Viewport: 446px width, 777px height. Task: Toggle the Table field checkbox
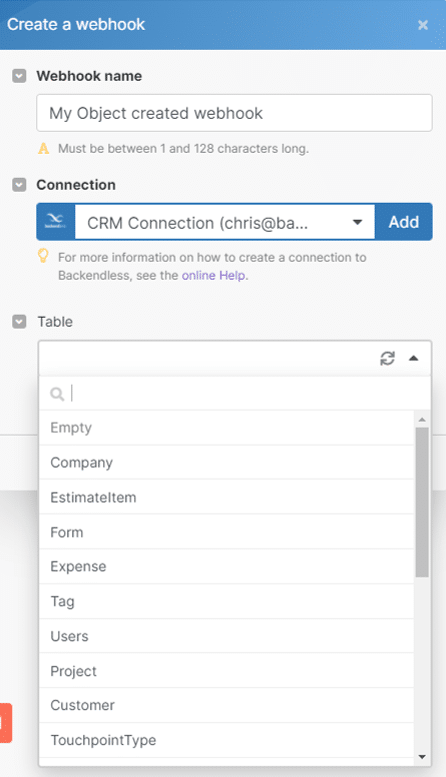[x=19, y=322]
